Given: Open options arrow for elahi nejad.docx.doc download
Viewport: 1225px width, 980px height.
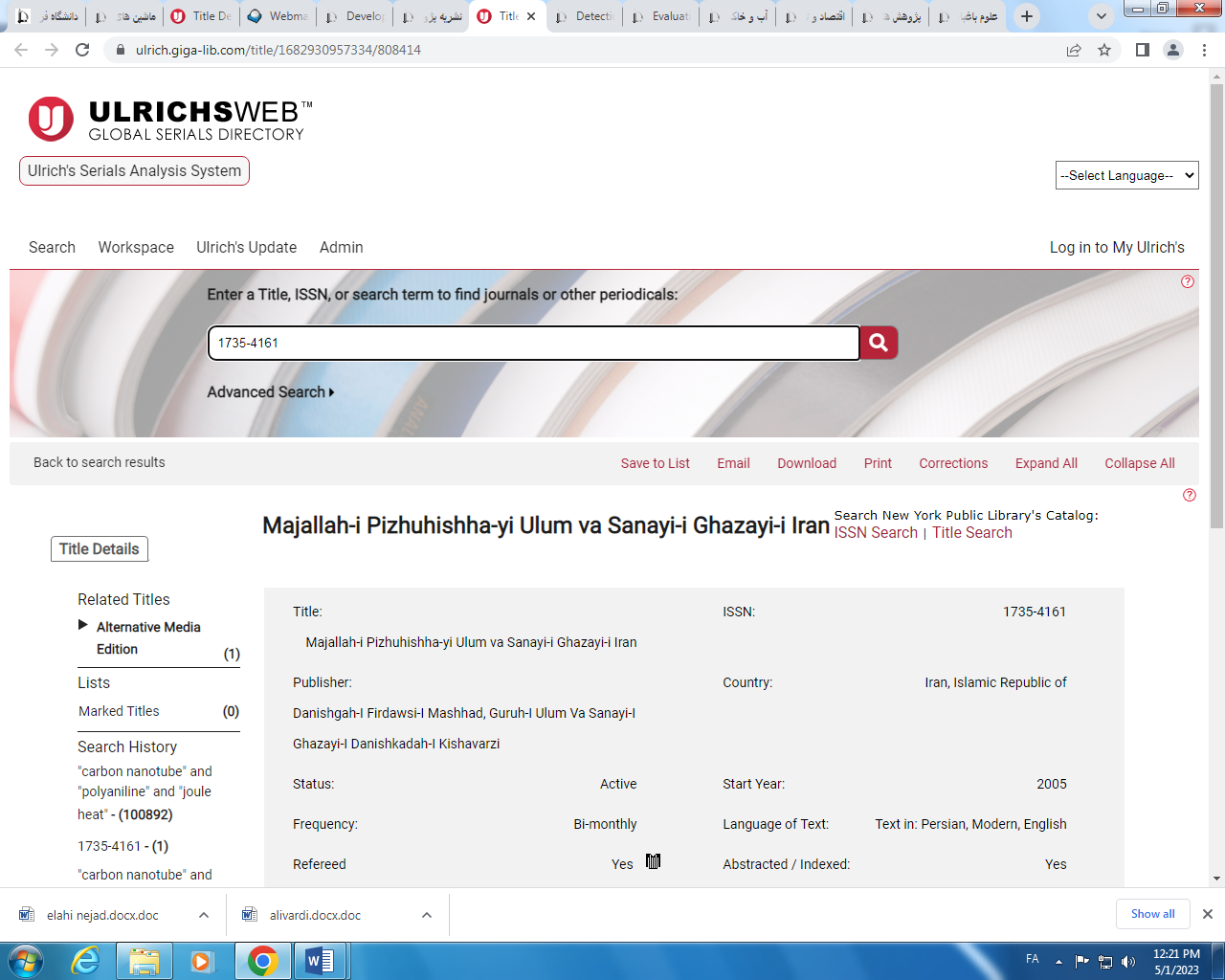Looking at the screenshot, I should pyautogui.click(x=204, y=915).
